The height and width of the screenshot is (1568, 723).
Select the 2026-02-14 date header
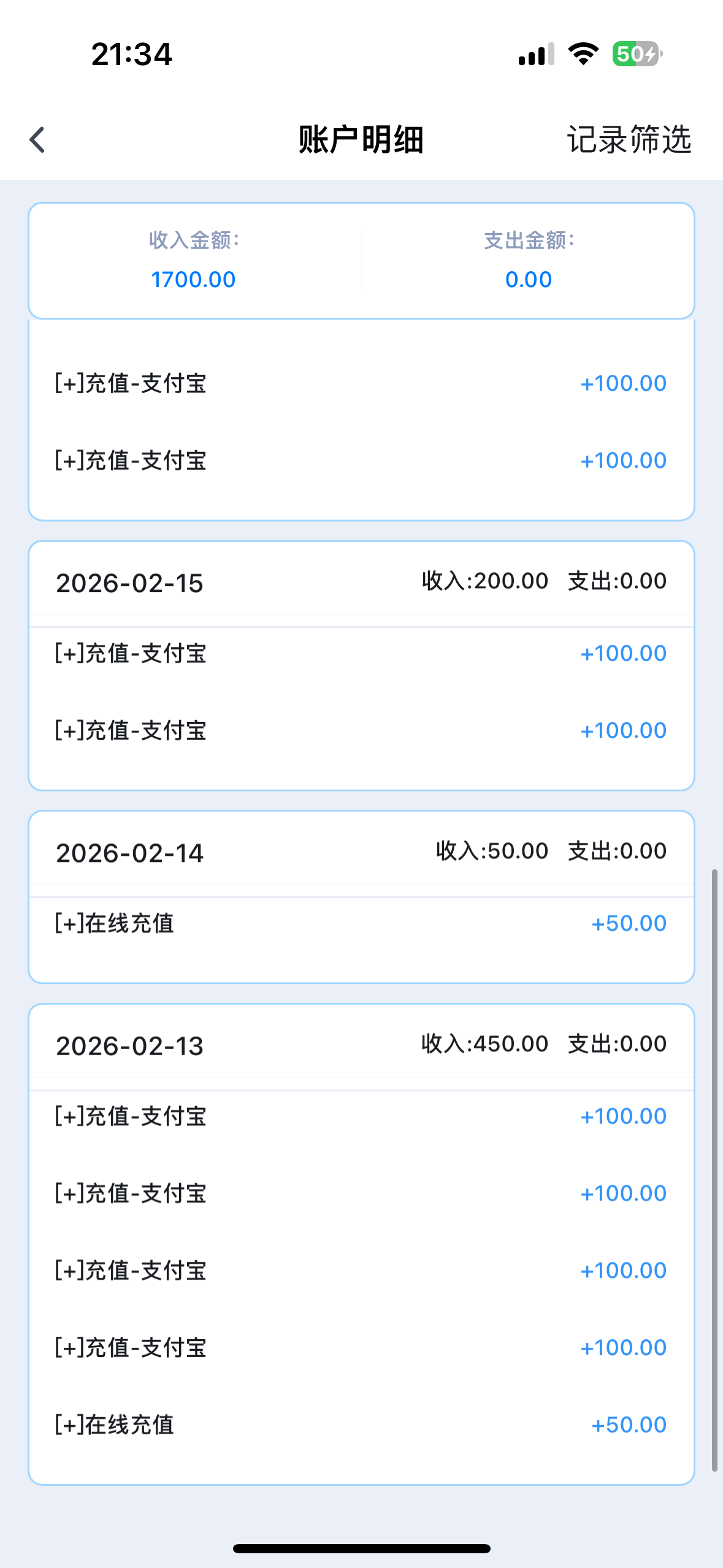(129, 853)
